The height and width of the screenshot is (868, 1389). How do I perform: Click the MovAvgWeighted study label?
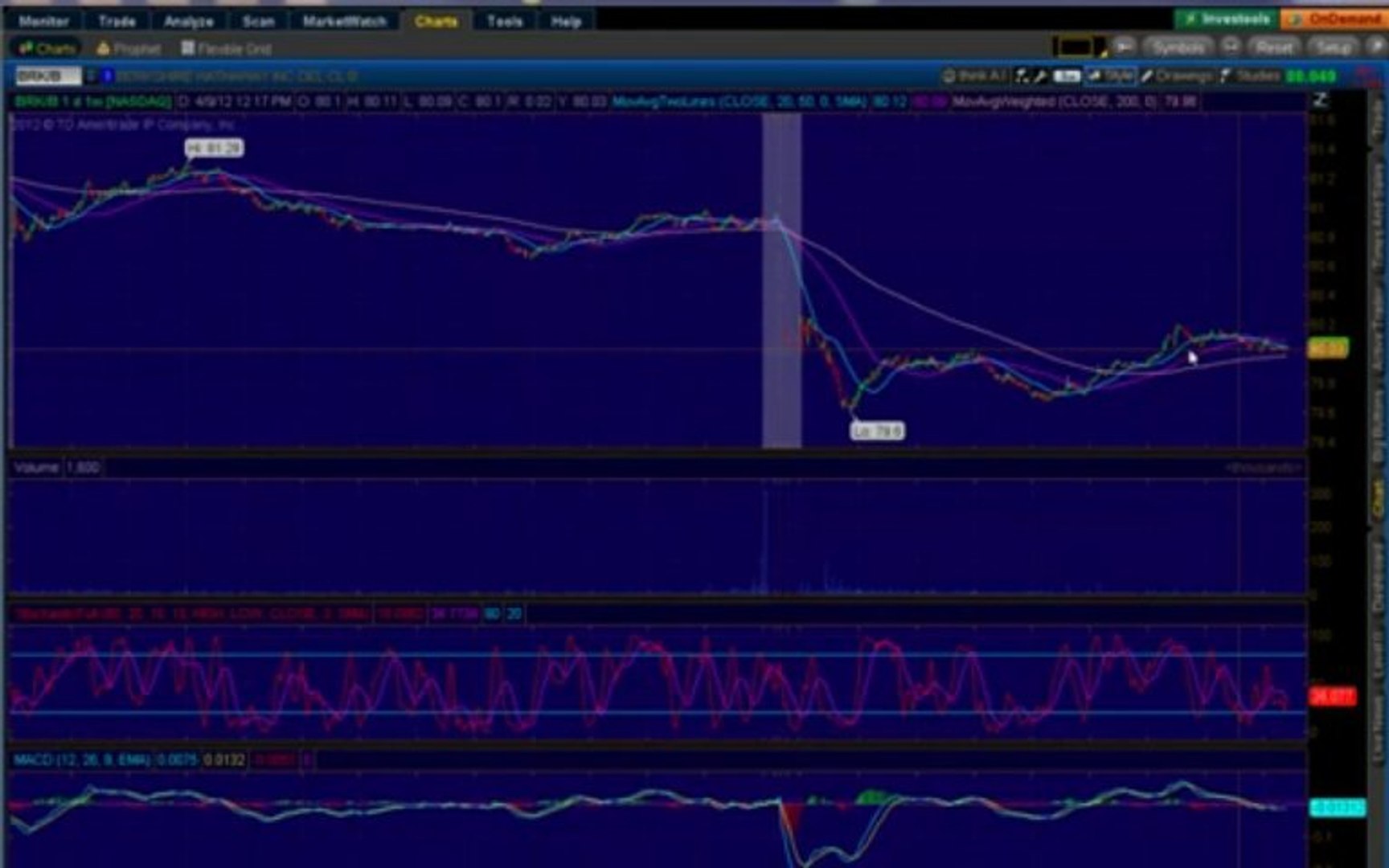1074,101
